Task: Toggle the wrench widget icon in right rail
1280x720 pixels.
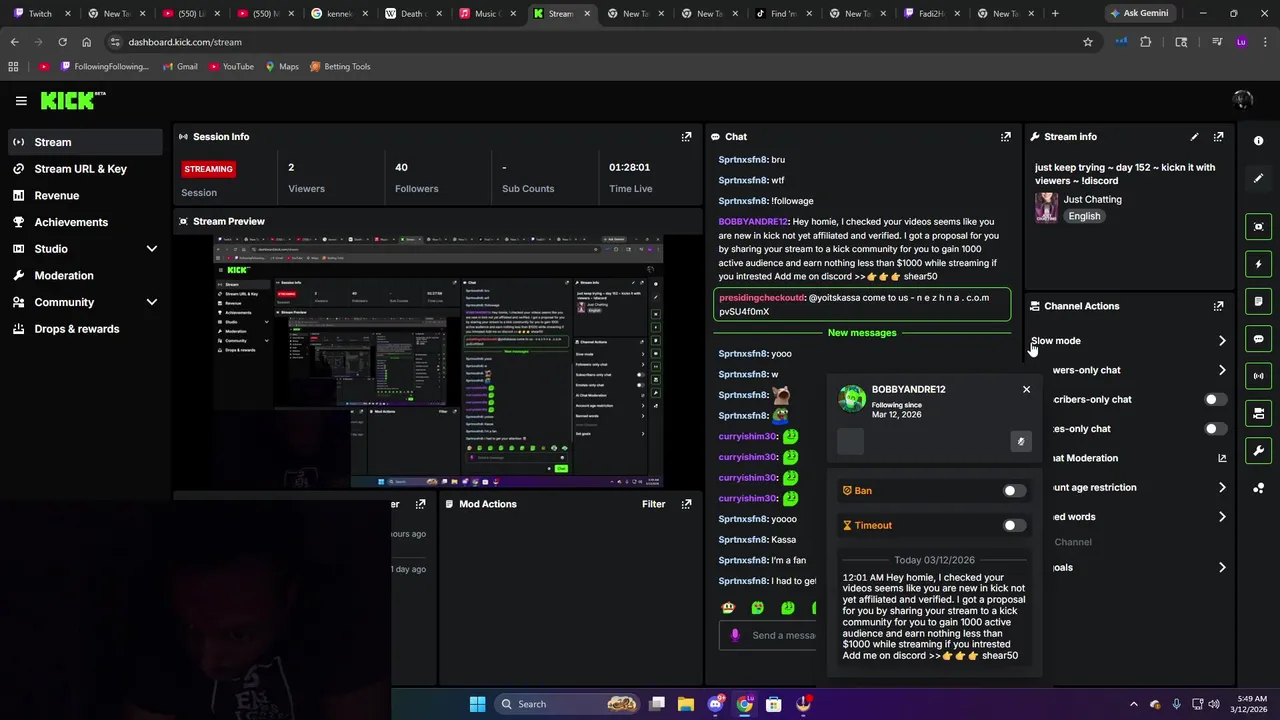Action: (x=1258, y=451)
